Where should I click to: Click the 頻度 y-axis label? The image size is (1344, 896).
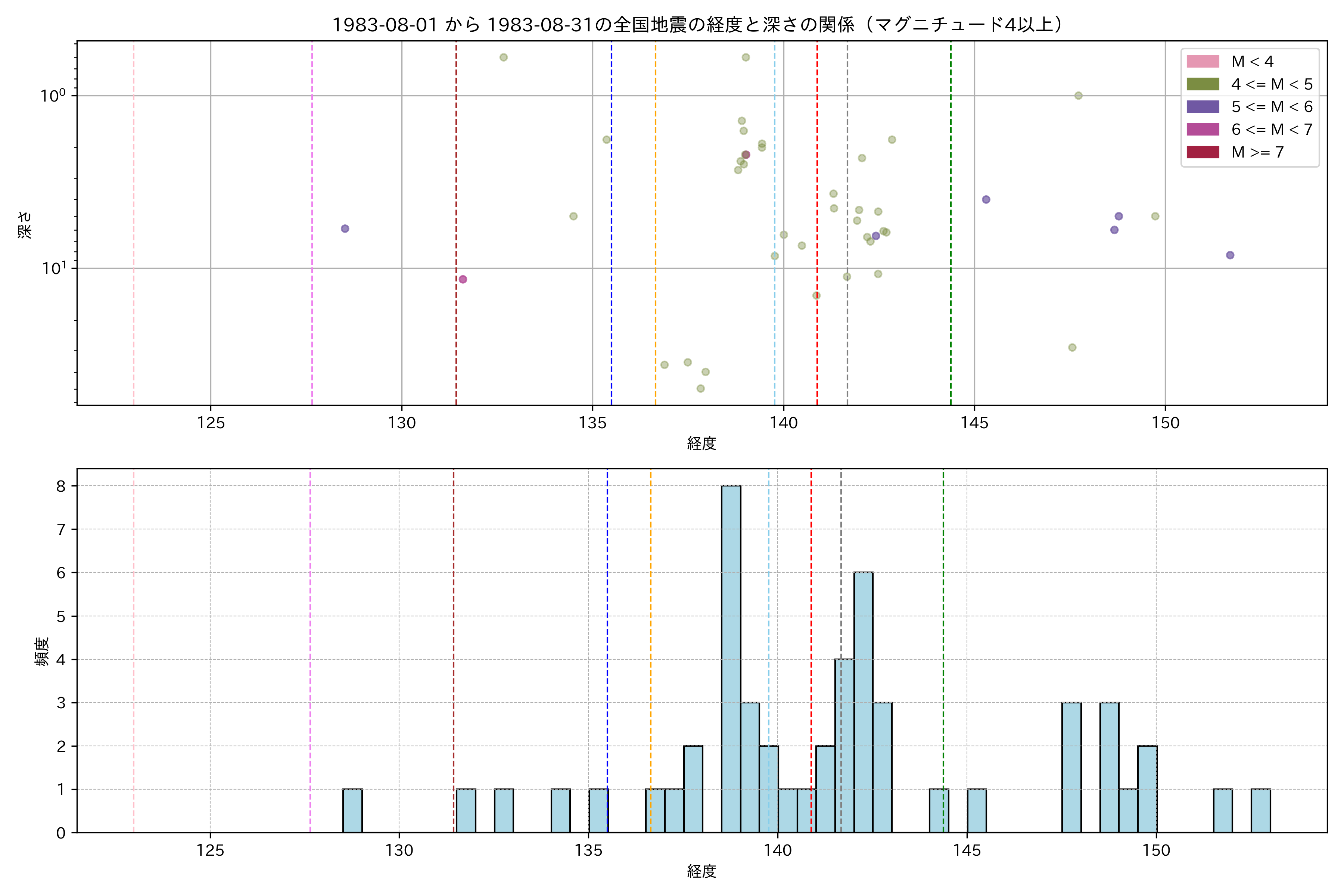[42, 651]
